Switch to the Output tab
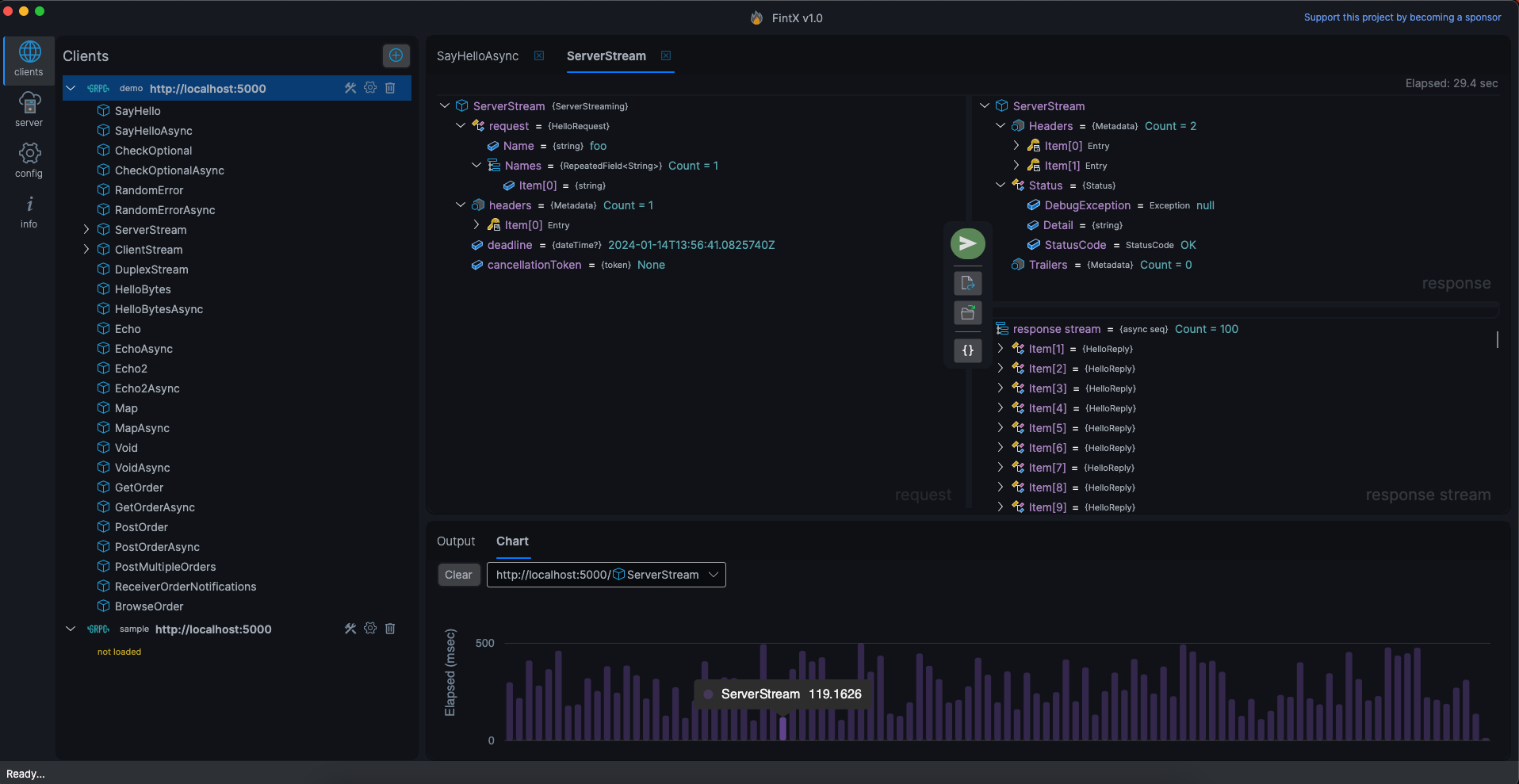 coord(456,541)
